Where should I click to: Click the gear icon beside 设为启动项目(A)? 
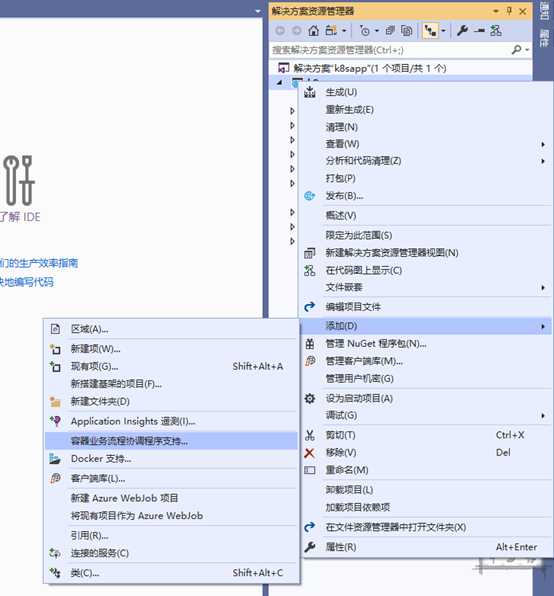tap(310, 398)
